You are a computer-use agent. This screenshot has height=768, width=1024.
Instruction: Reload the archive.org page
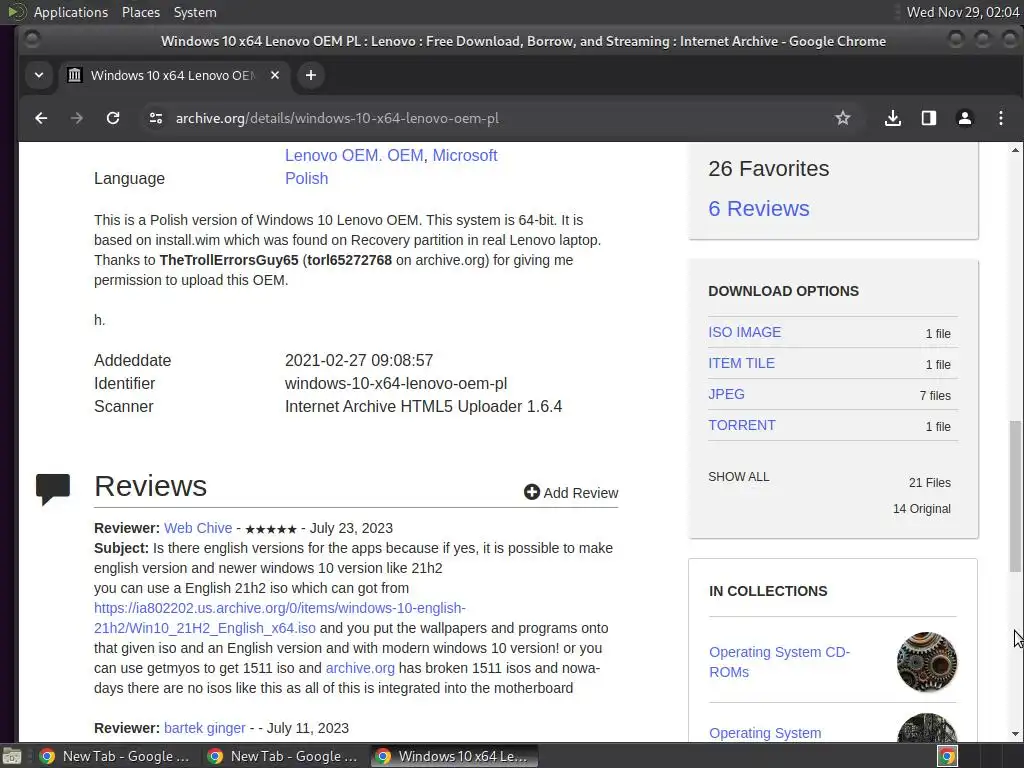point(113,118)
